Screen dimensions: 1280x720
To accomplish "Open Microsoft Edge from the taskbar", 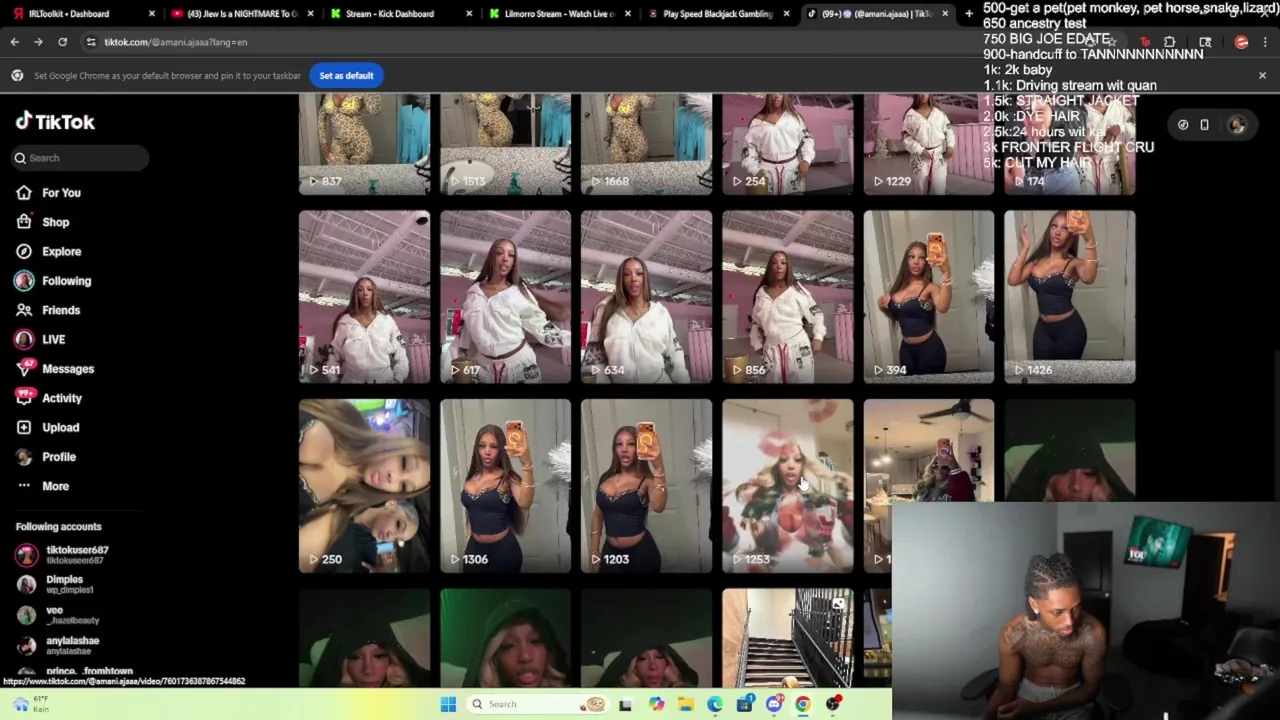I will pos(715,704).
